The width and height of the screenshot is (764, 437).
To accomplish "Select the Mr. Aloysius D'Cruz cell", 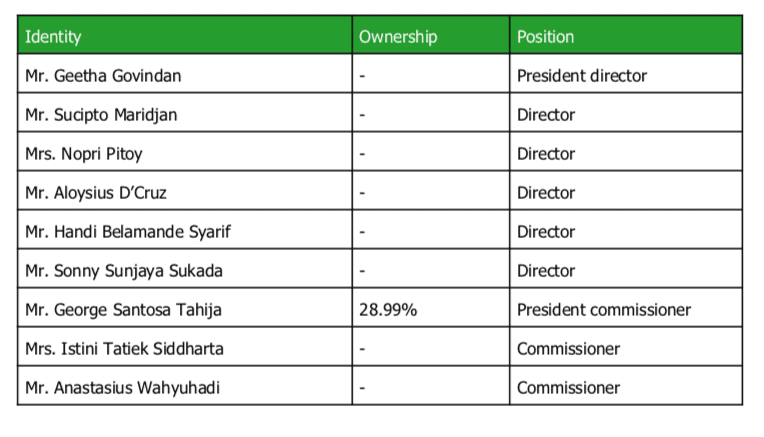I will [x=185, y=190].
